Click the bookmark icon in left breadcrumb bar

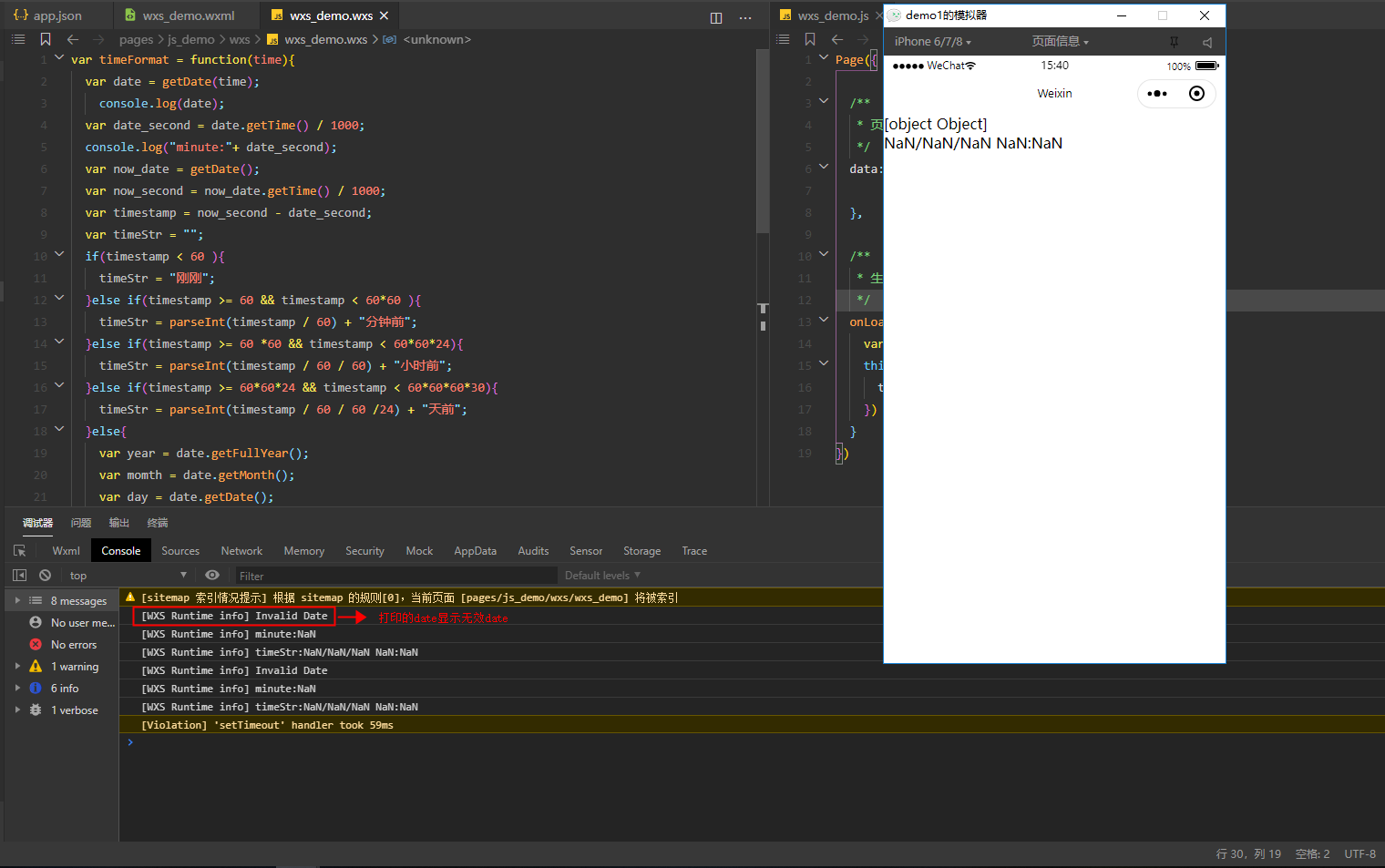46,39
